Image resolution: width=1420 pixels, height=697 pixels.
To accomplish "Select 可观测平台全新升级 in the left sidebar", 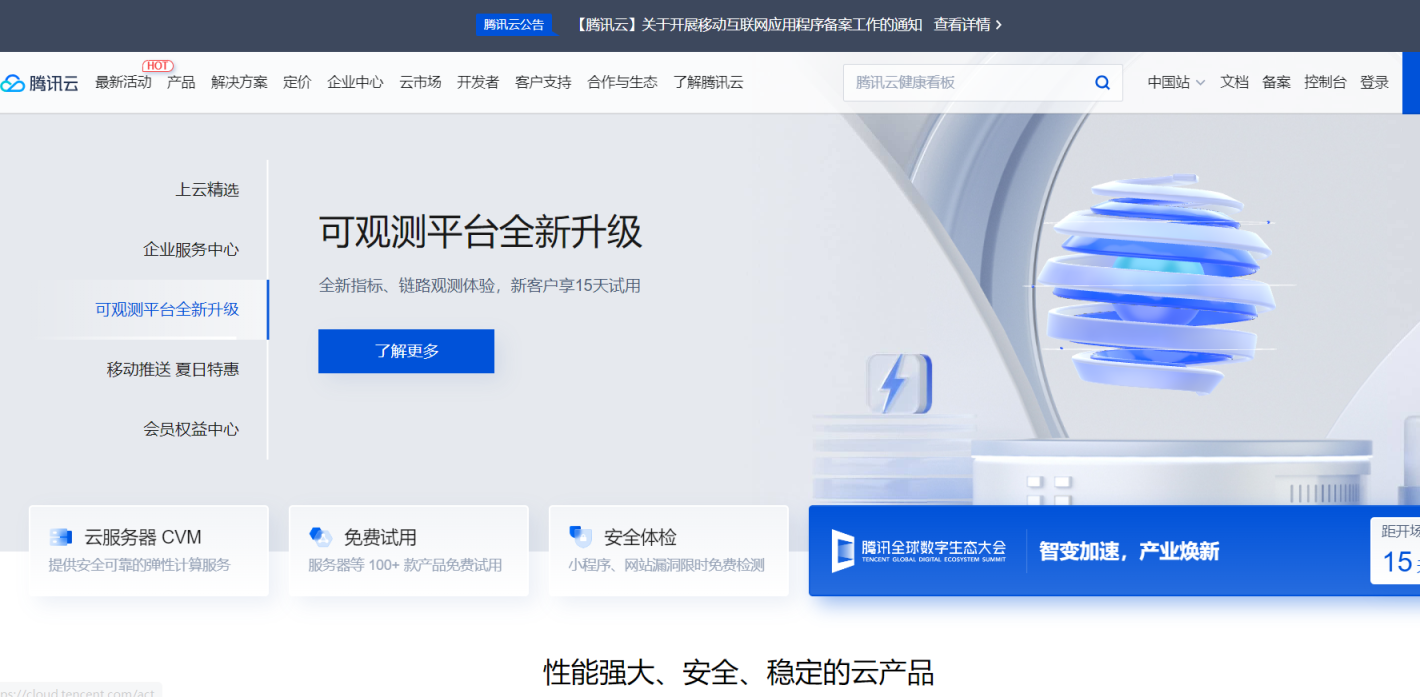I will click(x=167, y=309).
